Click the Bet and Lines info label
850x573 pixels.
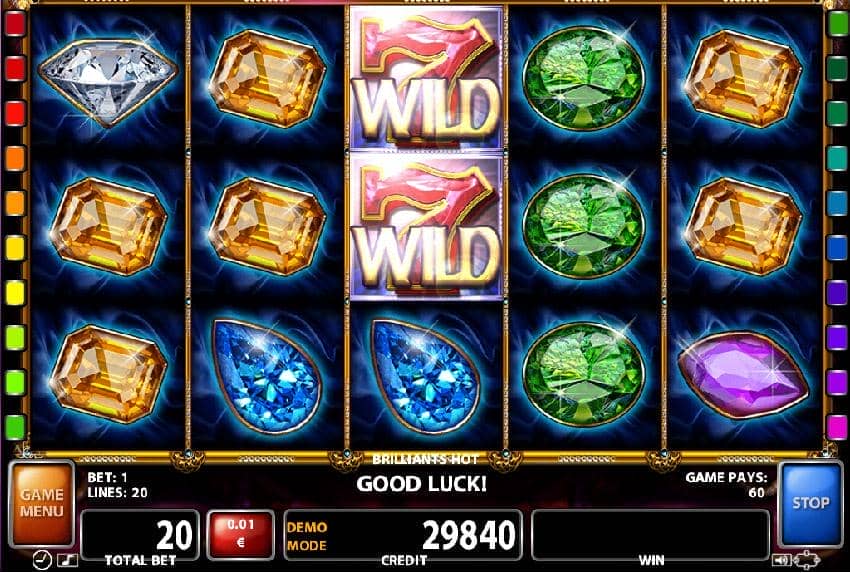pyautogui.click(x=117, y=485)
